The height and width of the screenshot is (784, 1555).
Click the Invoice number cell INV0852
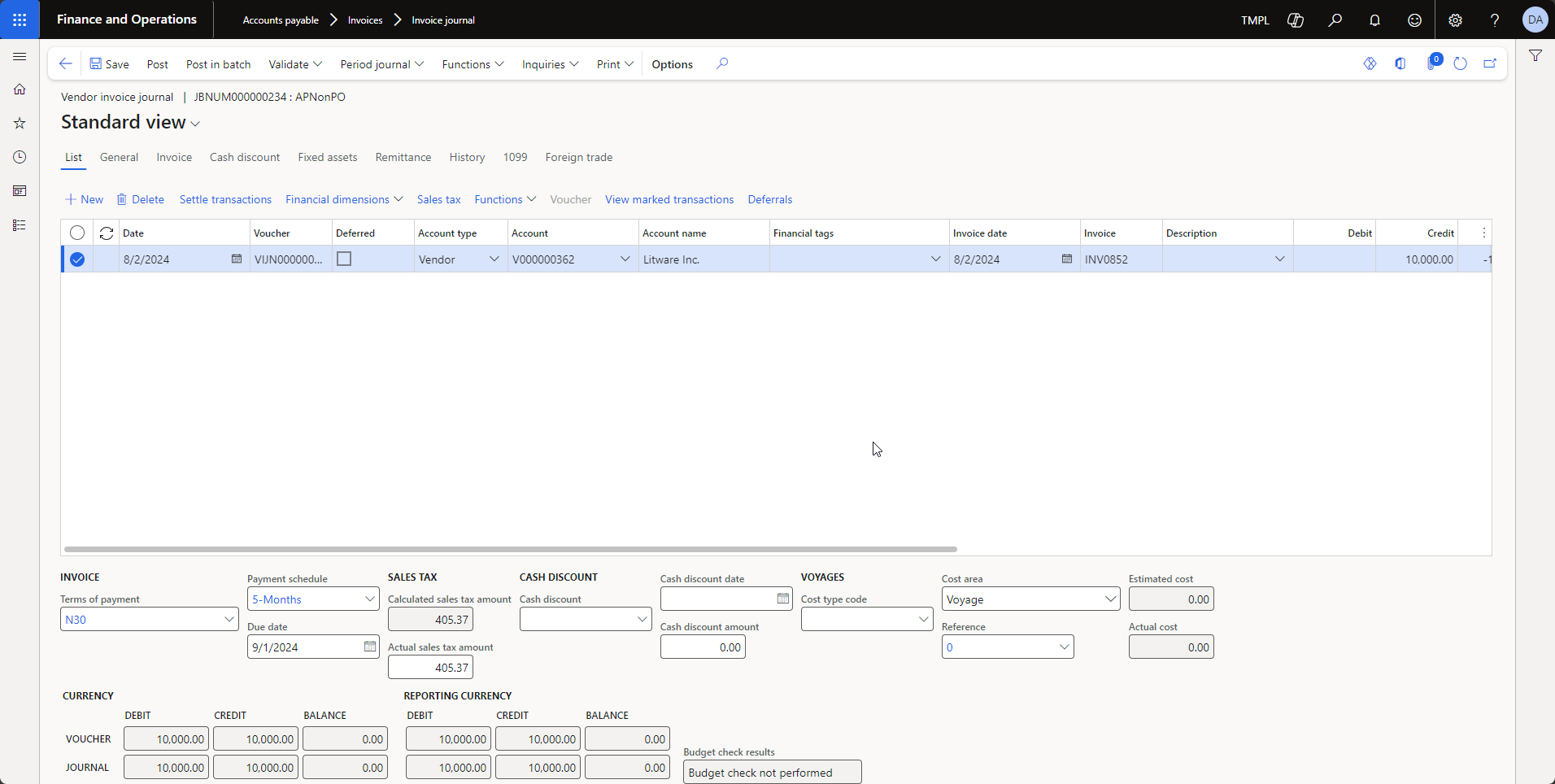pyautogui.click(x=1121, y=259)
